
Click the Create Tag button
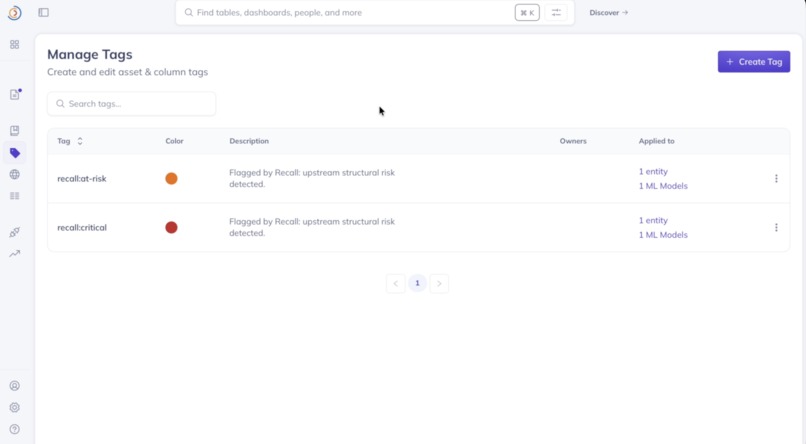(x=754, y=62)
